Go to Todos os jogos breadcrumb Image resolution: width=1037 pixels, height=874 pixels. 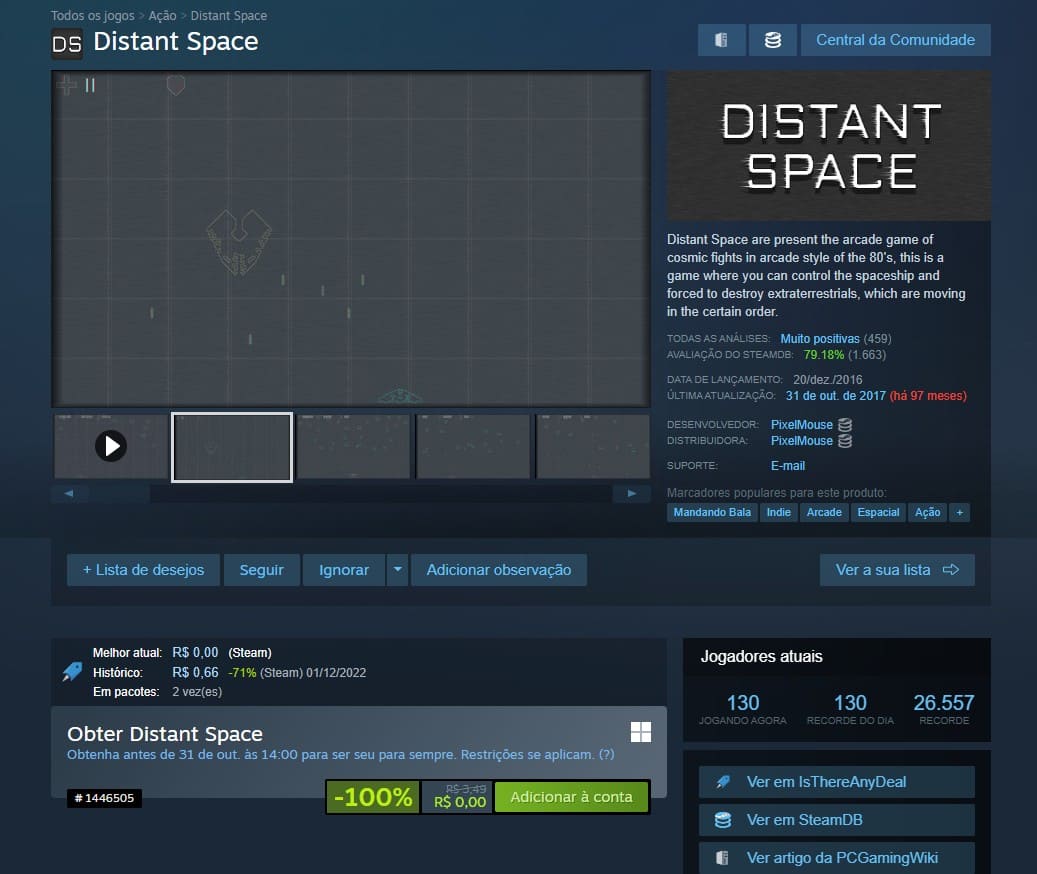click(x=92, y=16)
